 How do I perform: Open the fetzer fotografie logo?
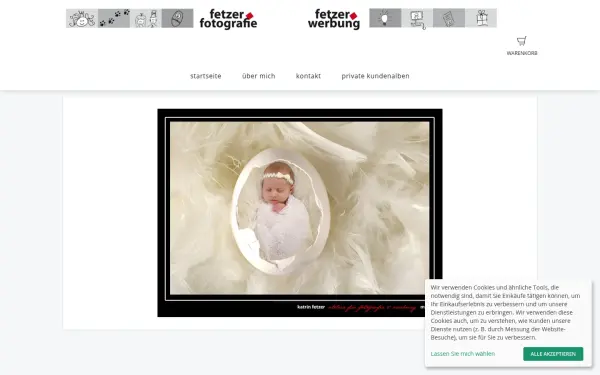click(x=228, y=19)
